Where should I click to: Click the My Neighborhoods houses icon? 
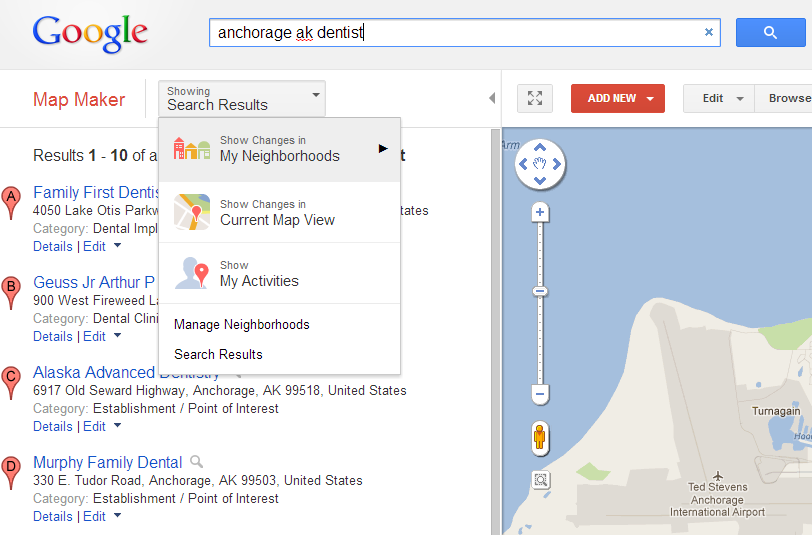pos(192,149)
